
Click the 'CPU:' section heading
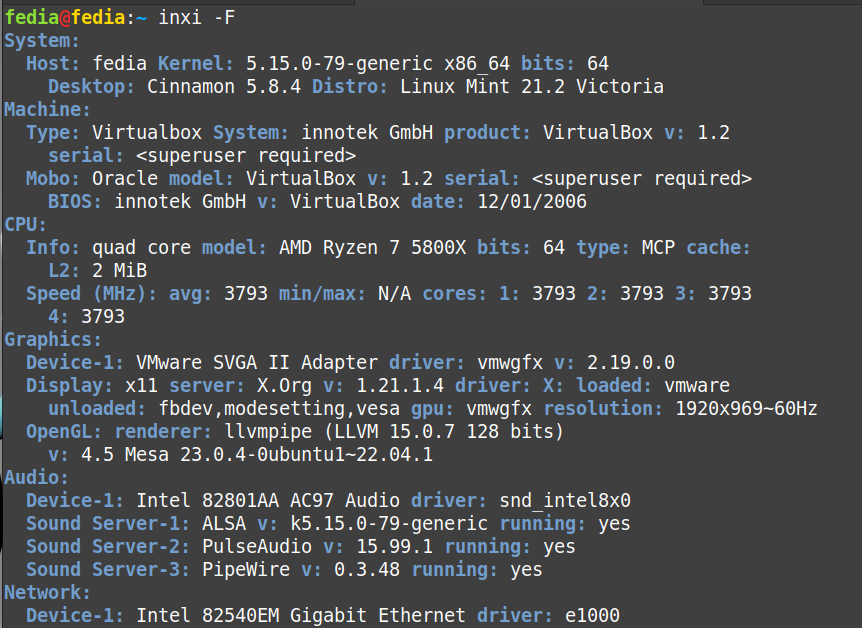pos(25,225)
